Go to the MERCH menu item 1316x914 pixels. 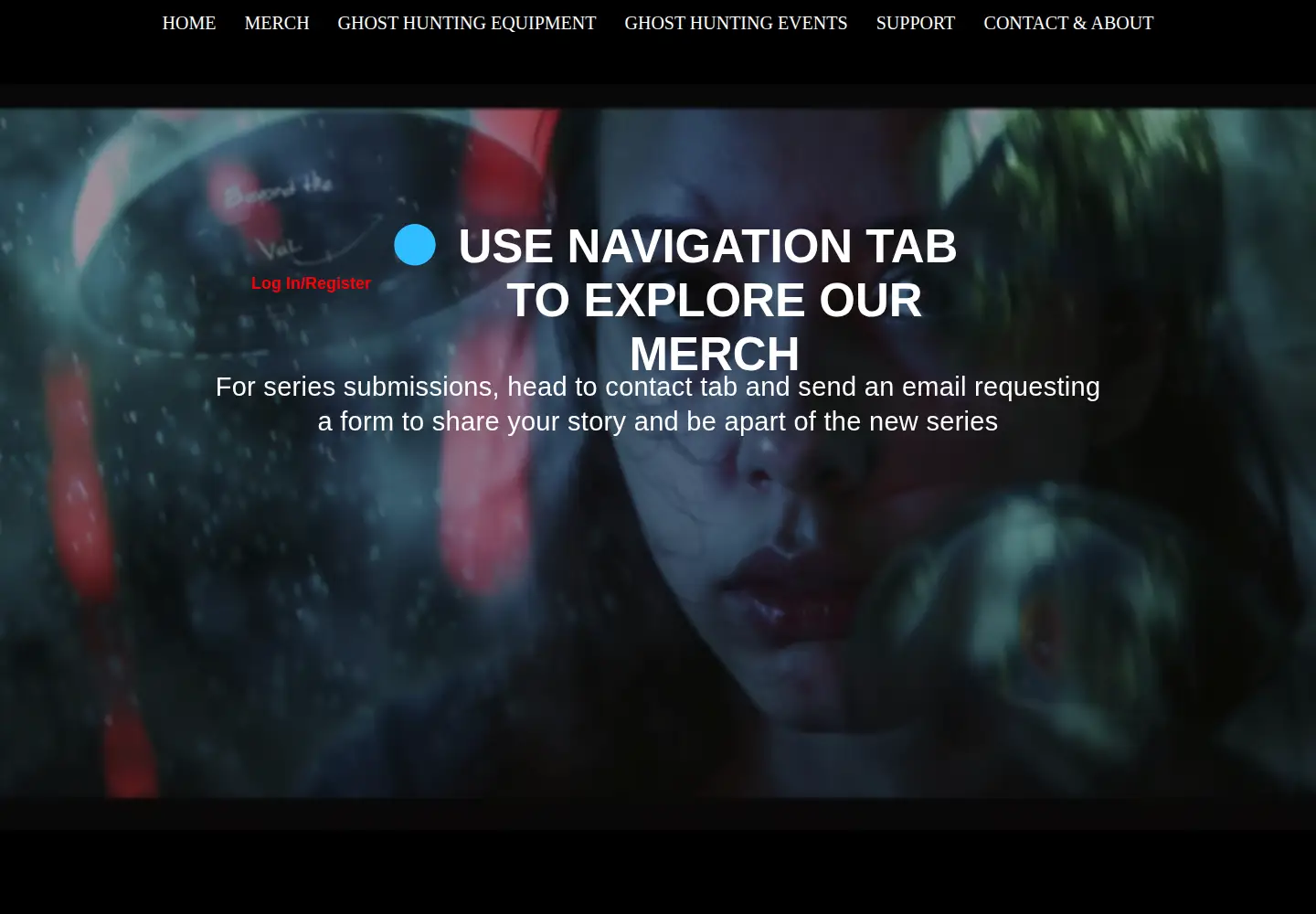coord(277,23)
